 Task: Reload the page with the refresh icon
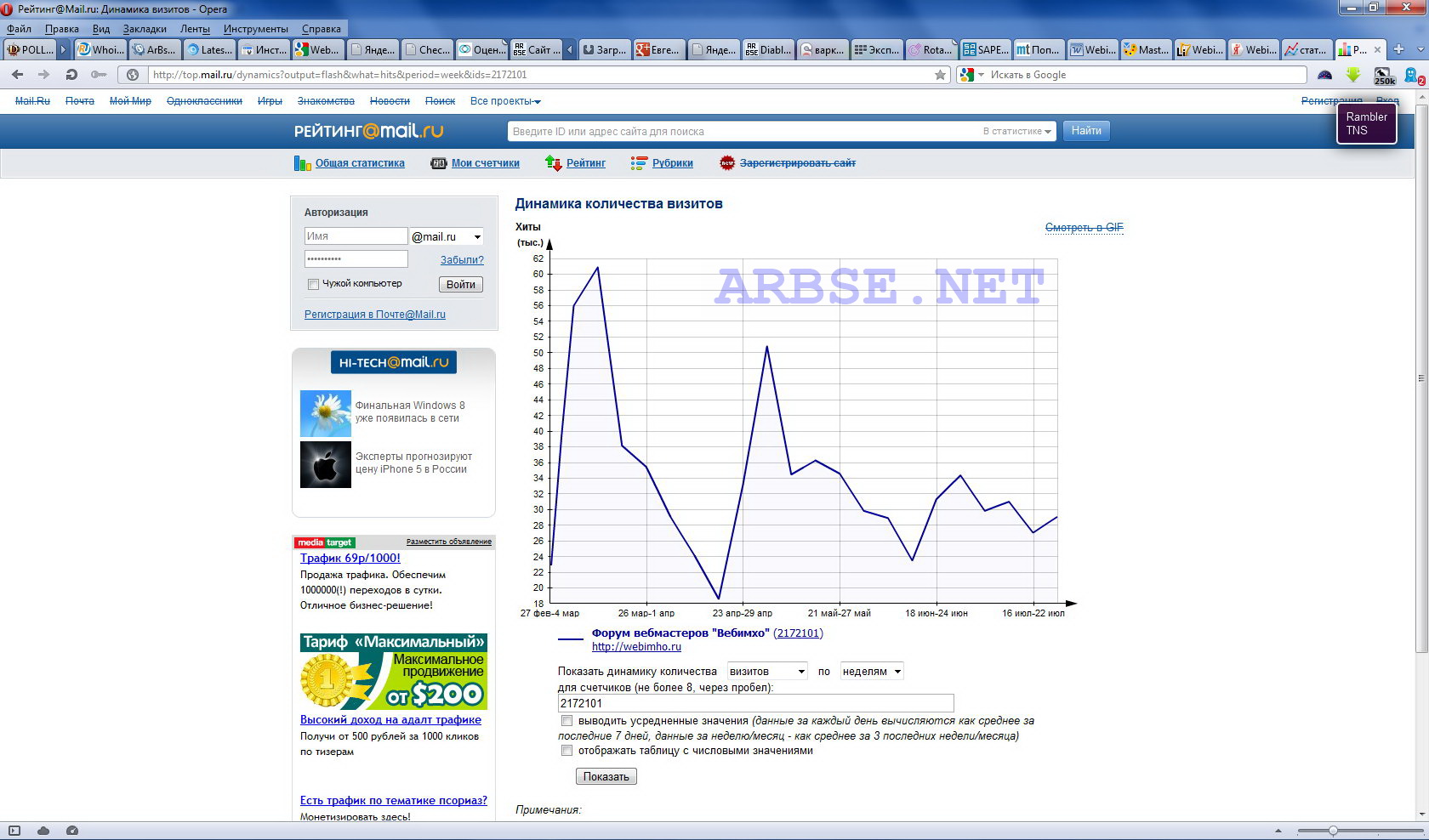(71, 75)
